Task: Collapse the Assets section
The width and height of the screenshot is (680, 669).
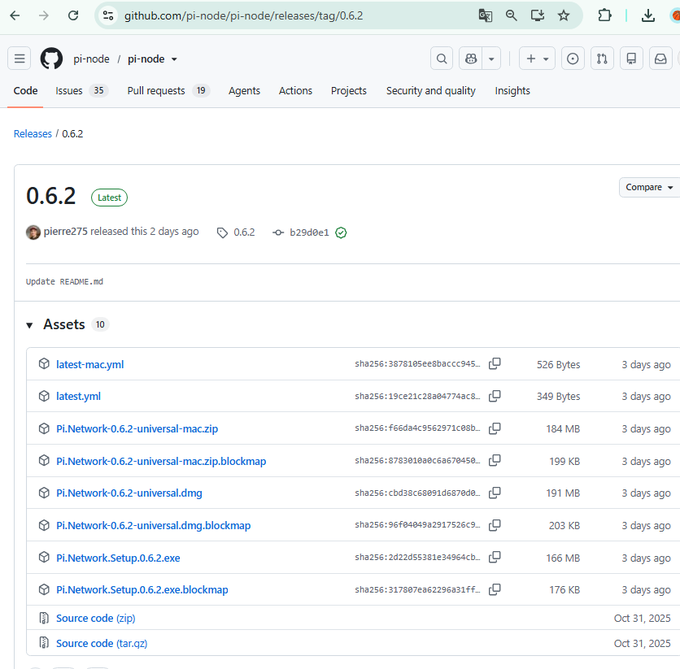Action: point(29,325)
